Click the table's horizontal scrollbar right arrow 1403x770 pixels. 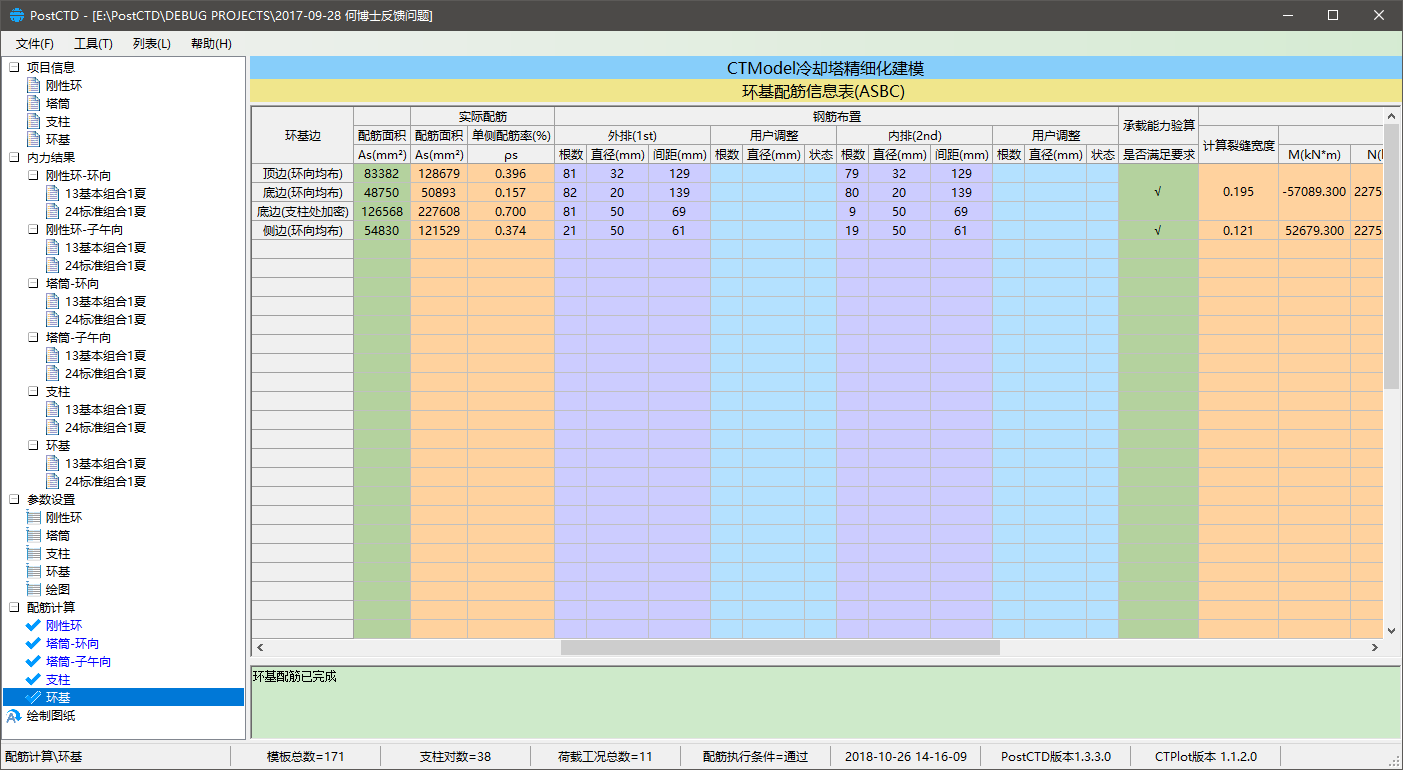pyautogui.click(x=1375, y=648)
